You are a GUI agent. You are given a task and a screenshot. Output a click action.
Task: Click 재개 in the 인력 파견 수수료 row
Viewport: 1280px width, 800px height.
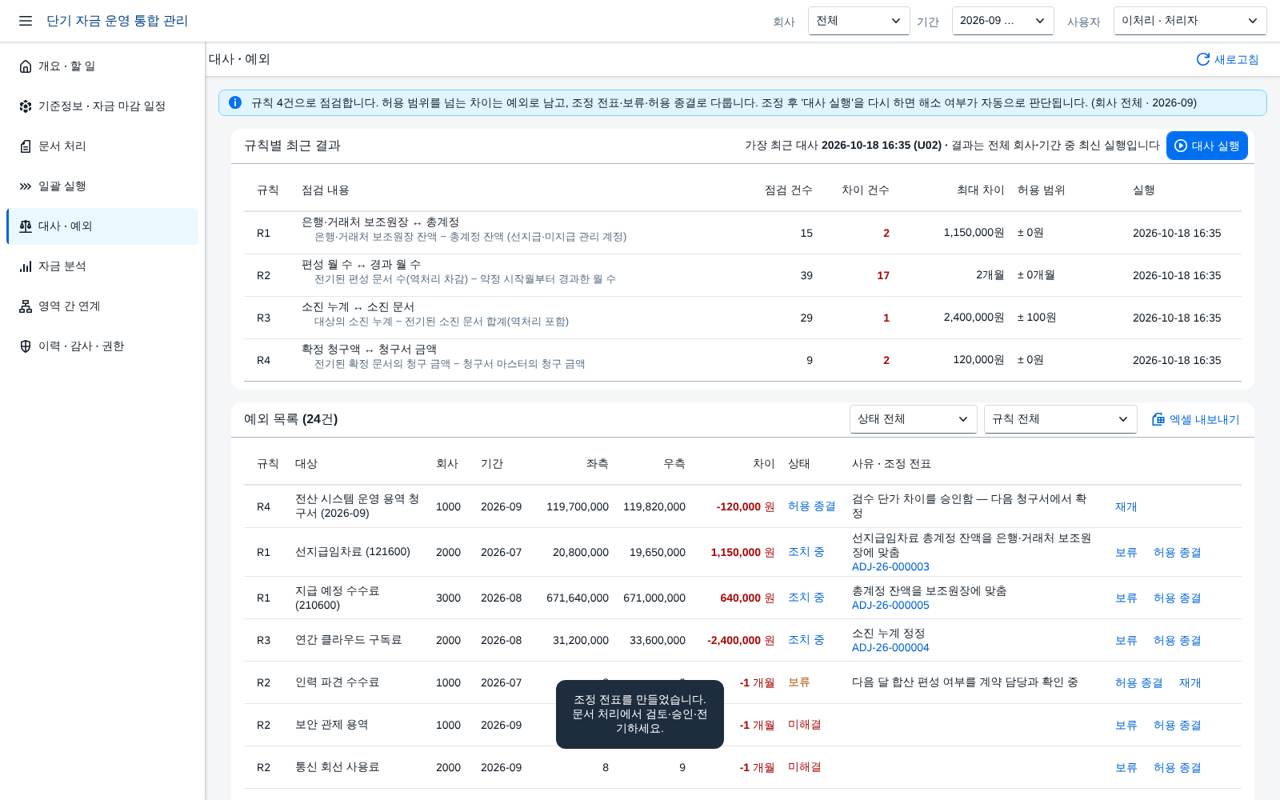(x=1190, y=683)
